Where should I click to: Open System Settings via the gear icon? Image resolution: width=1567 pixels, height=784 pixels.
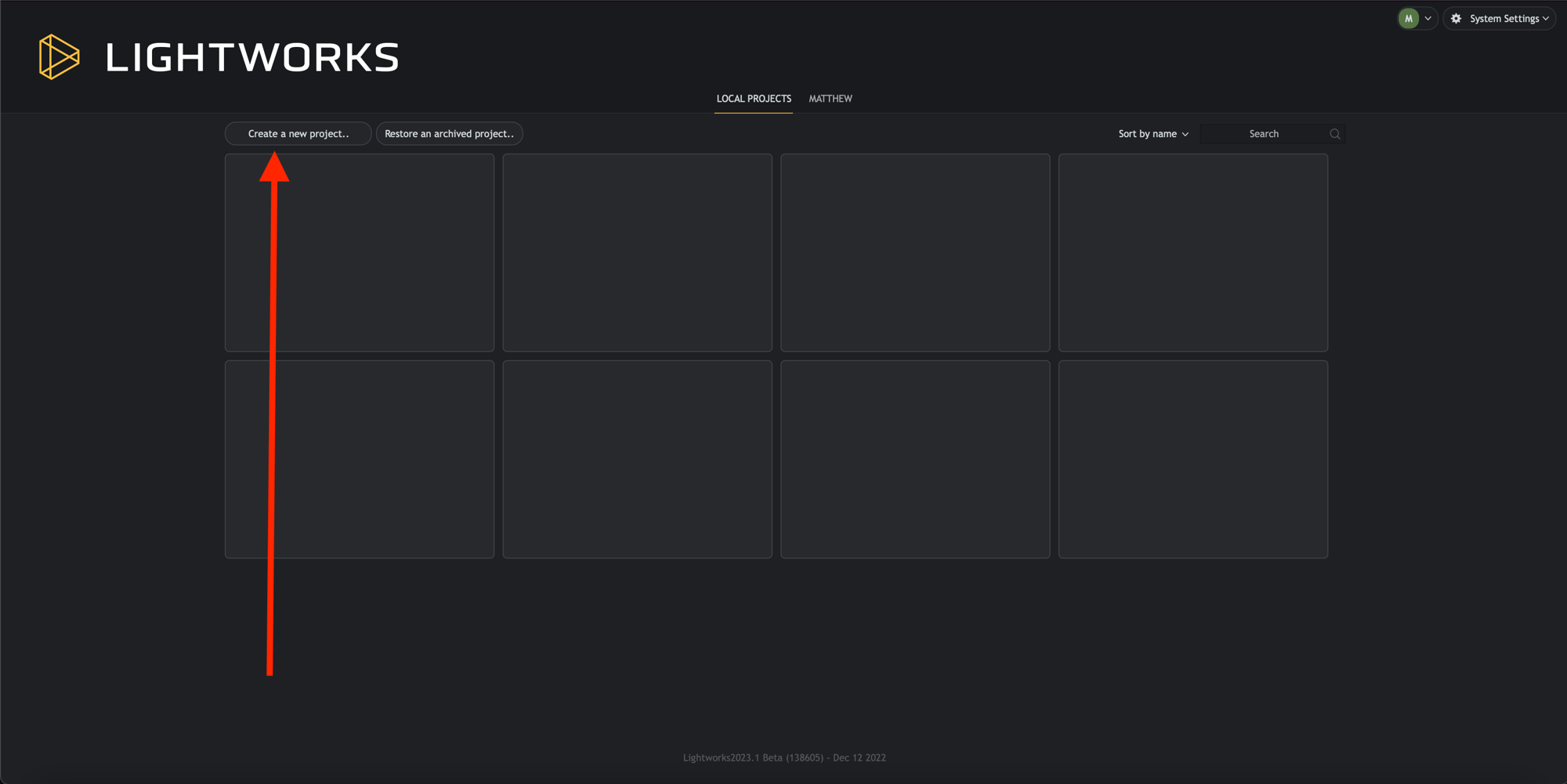(1456, 18)
